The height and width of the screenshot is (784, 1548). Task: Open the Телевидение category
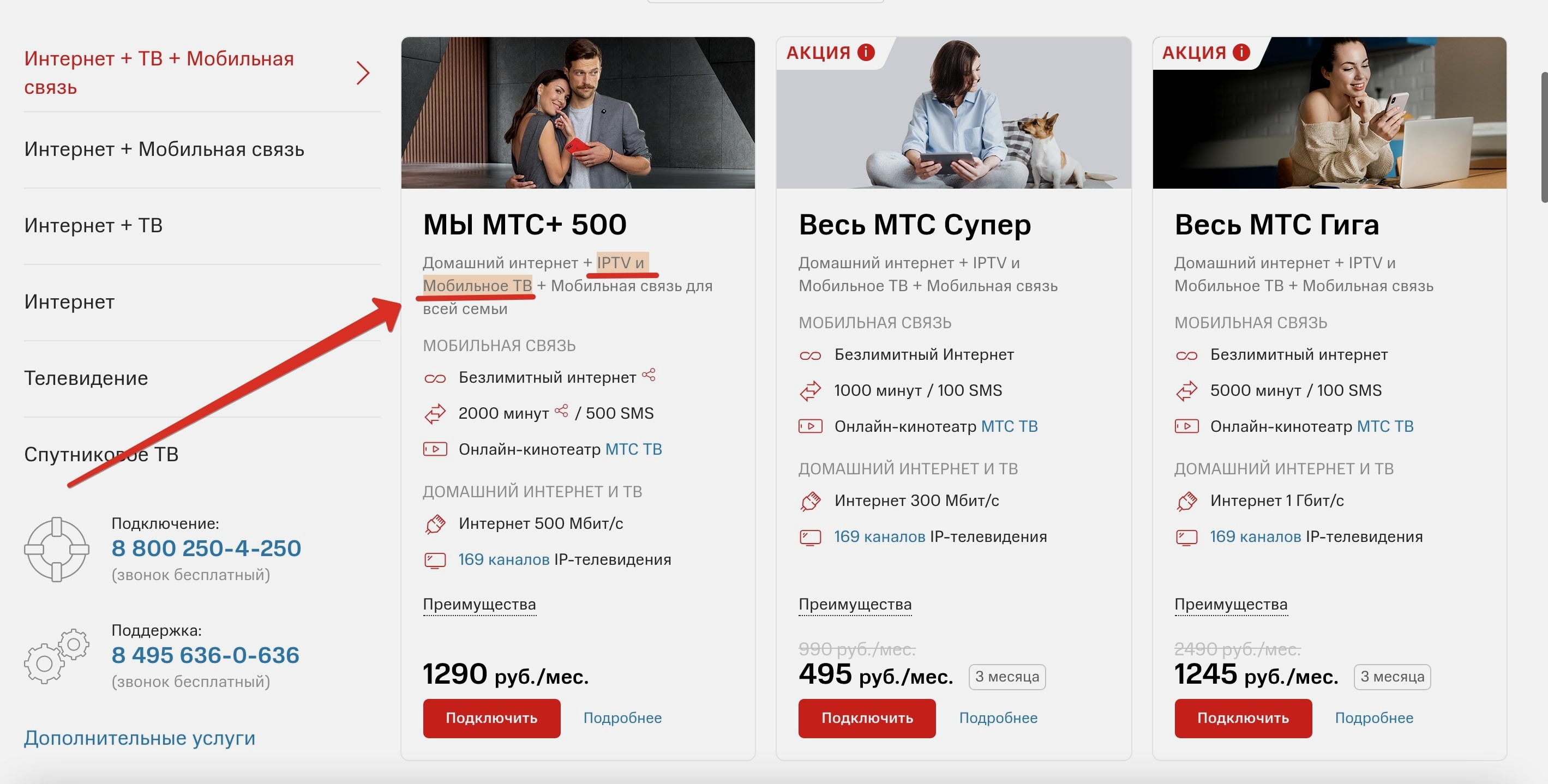click(86, 378)
